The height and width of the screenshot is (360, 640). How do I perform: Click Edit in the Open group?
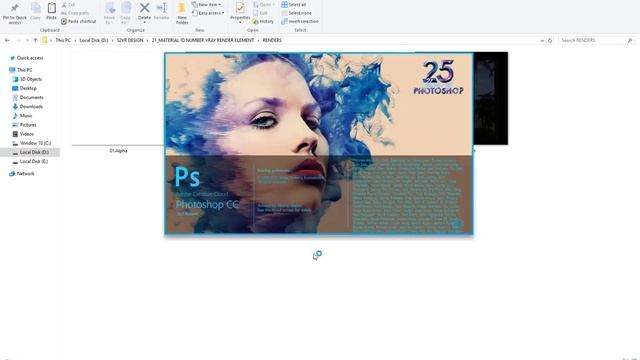click(x=260, y=13)
